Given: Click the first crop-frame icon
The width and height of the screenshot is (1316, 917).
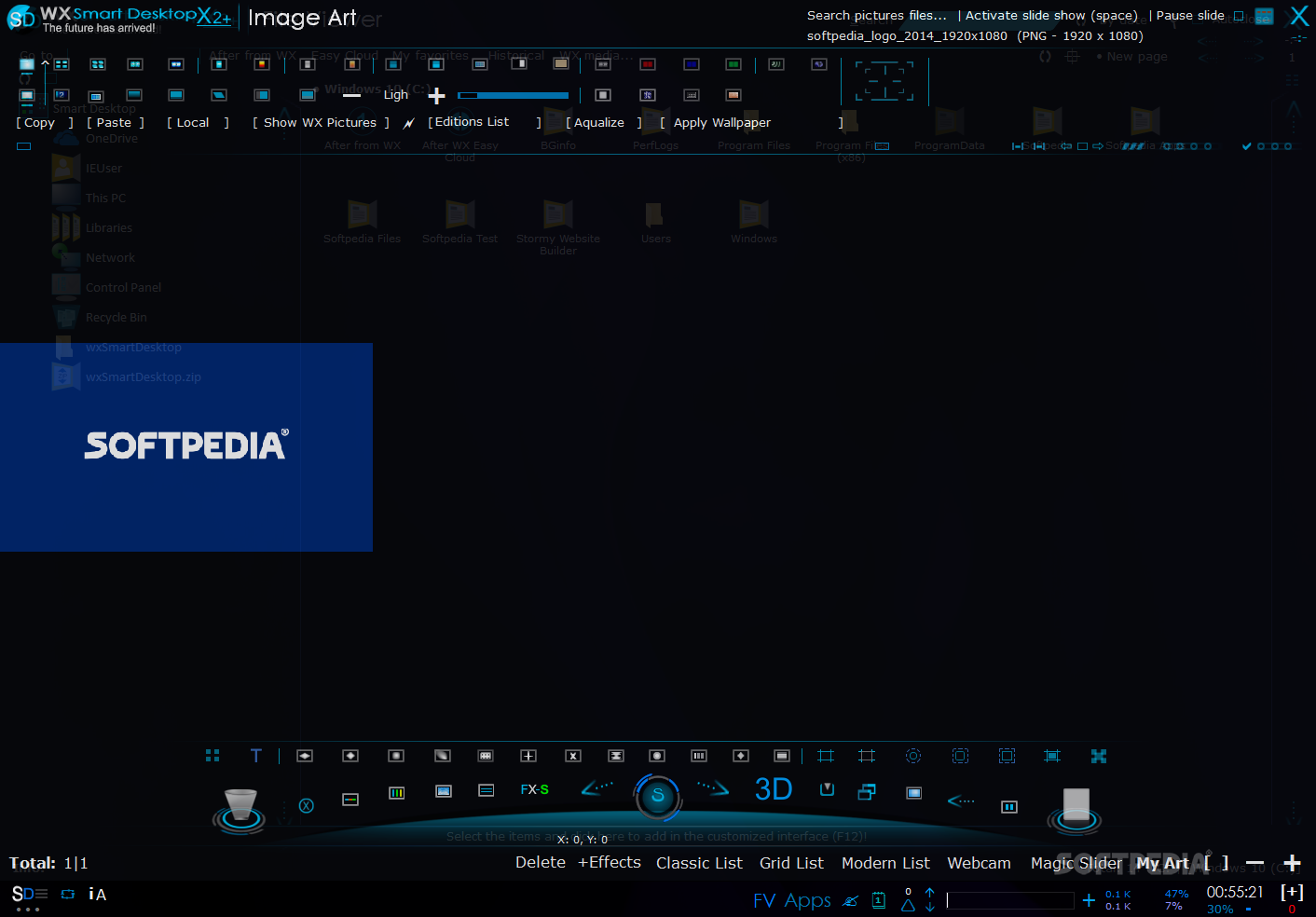Looking at the screenshot, I should [826, 756].
